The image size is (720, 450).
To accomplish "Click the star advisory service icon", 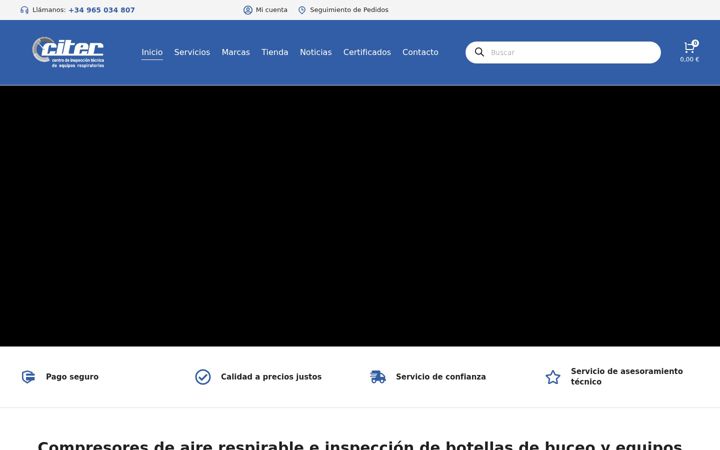I will point(552,377).
